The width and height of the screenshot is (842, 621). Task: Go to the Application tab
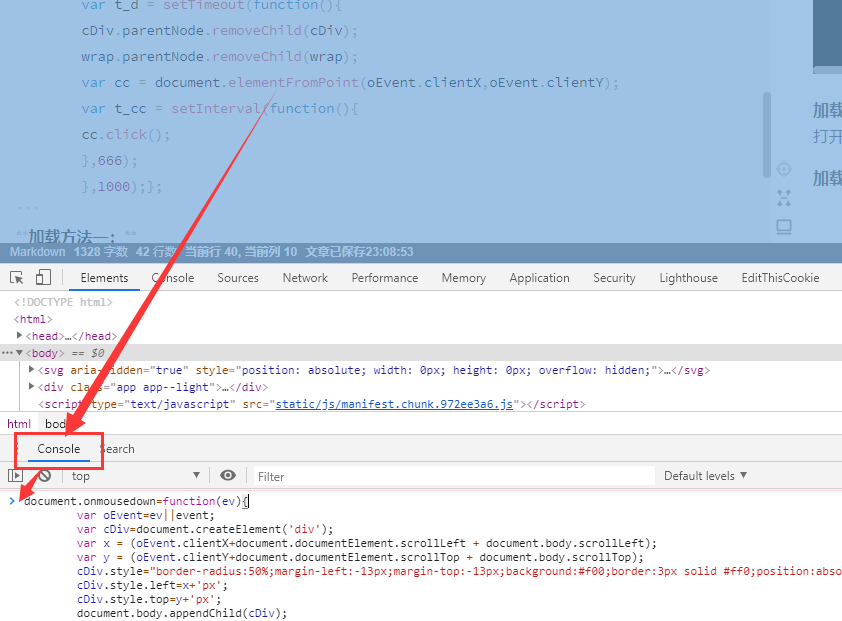coord(539,278)
